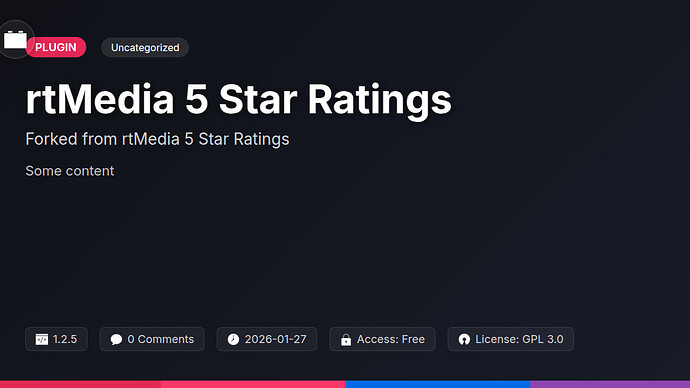Click the 'Forked from rtMedia 5 Star Ratings' subtitle
Screen dimensions: 690x388
(x=157, y=139)
